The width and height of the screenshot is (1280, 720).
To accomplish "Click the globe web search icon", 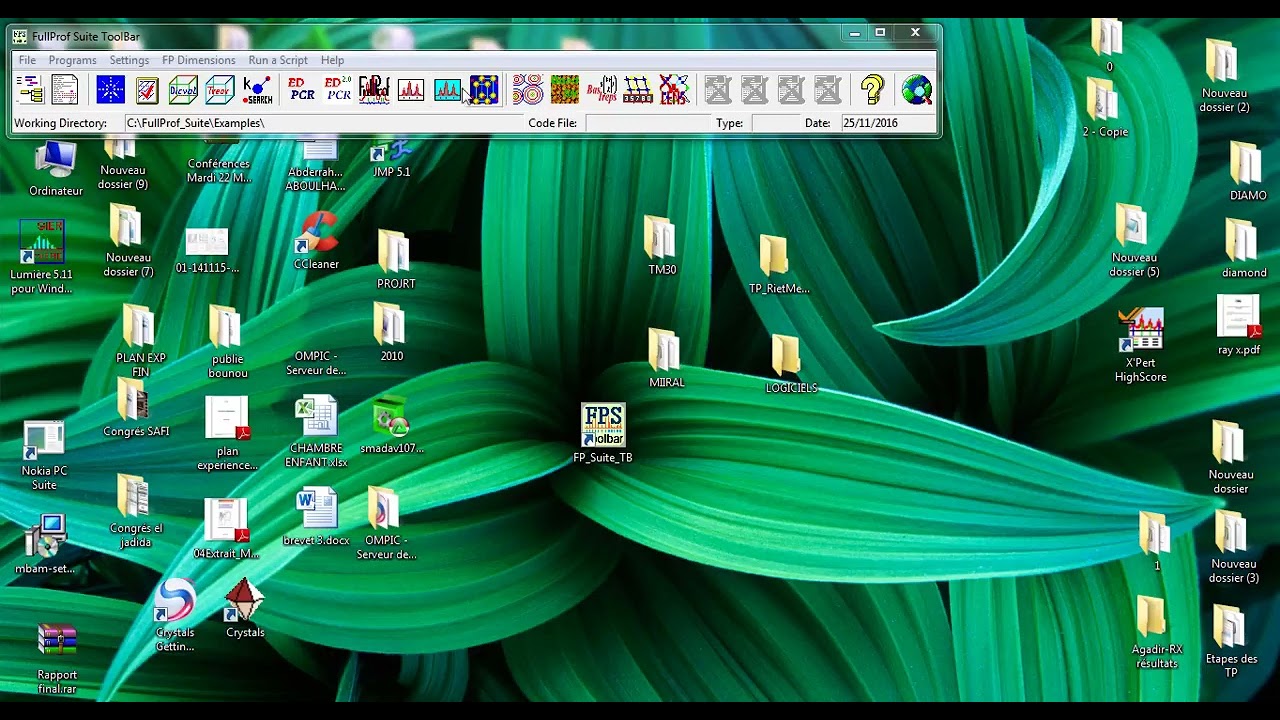I will click(916, 90).
